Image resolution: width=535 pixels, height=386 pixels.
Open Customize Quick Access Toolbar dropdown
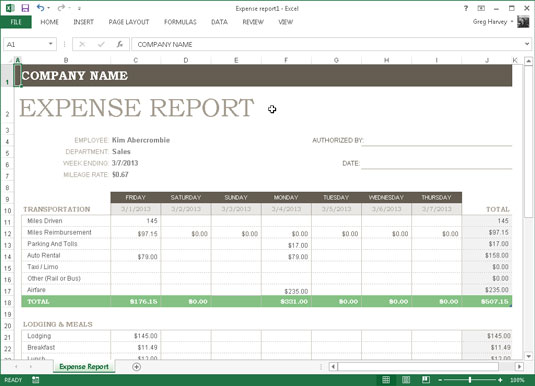pyautogui.click(x=79, y=8)
